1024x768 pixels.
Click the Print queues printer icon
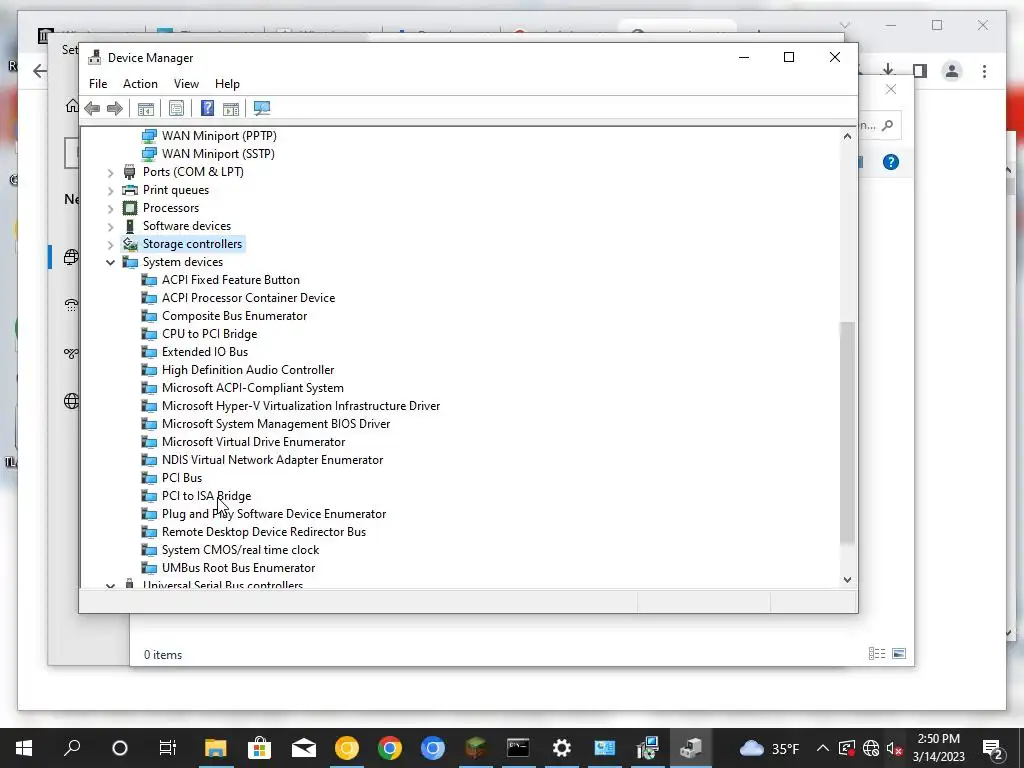(x=130, y=190)
